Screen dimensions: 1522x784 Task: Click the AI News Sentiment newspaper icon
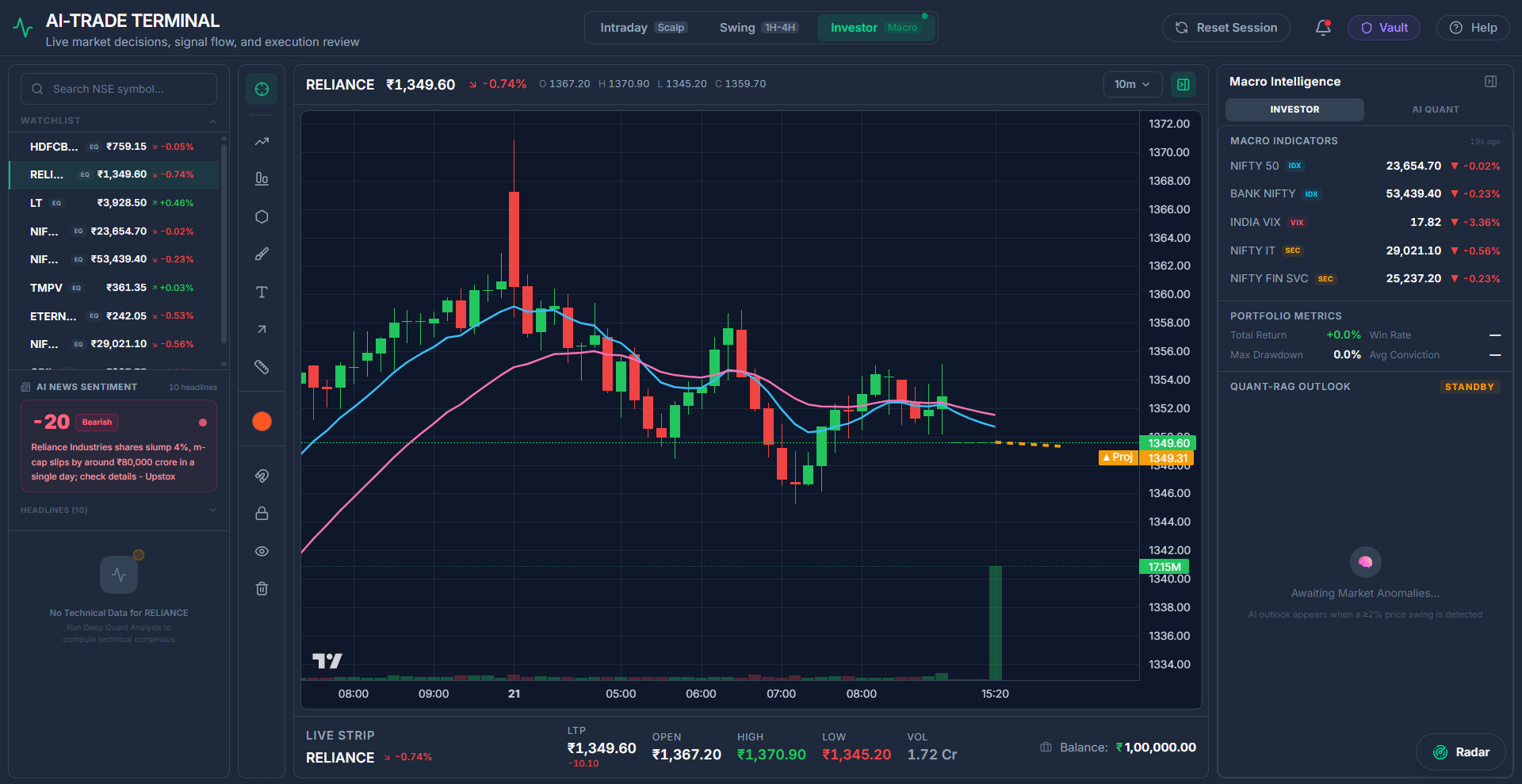[x=25, y=387]
